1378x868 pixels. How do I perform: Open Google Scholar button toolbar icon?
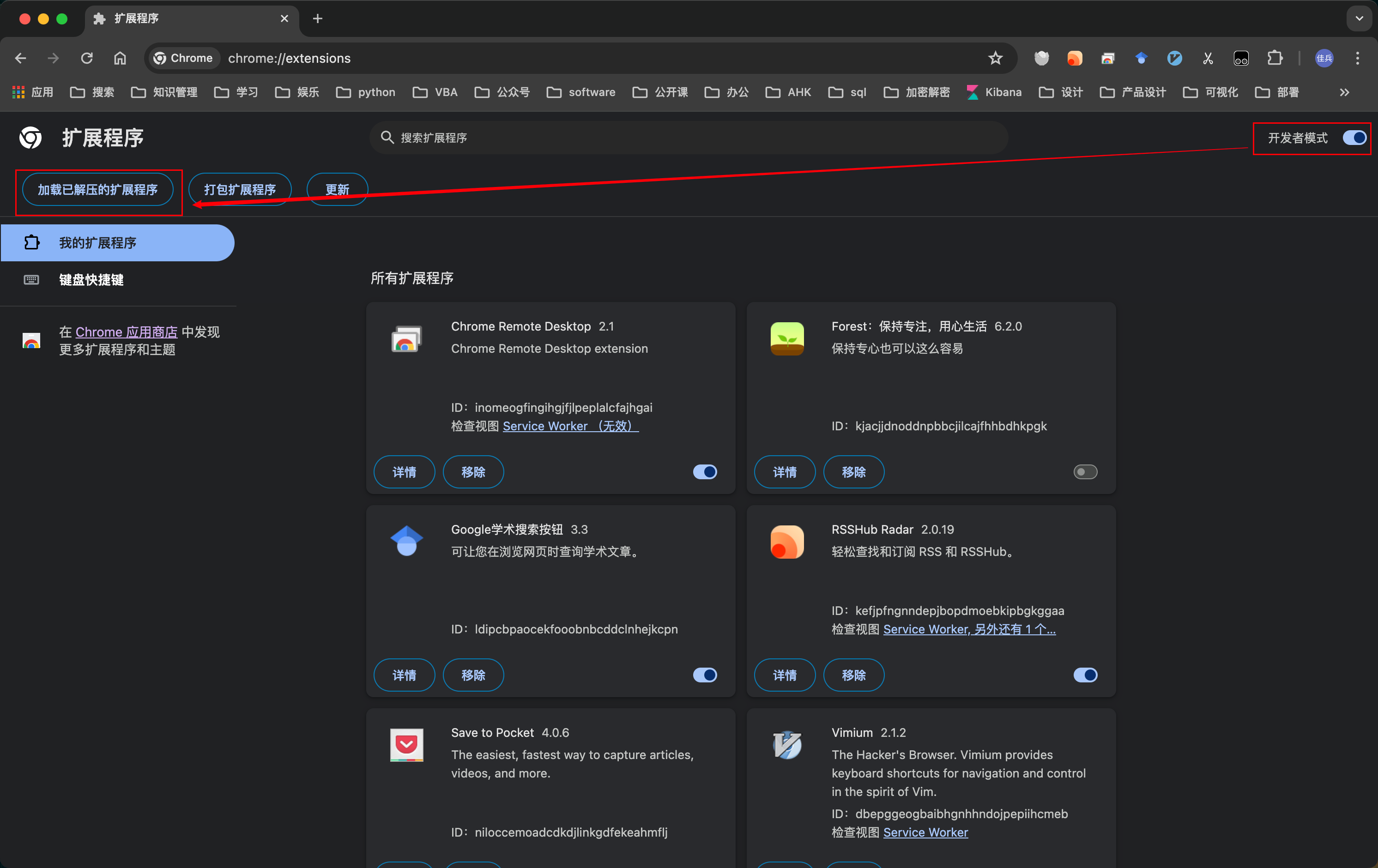(x=1141, y=58)
